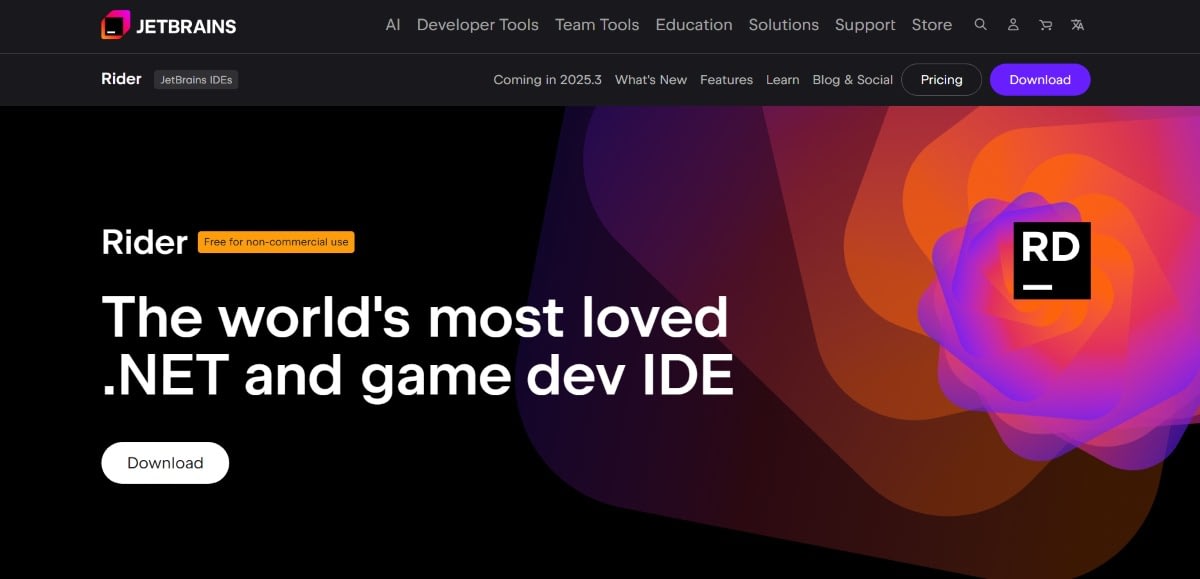Click the Pricing button
Screen dimensions: 1200x579
[x=941, y=80]
